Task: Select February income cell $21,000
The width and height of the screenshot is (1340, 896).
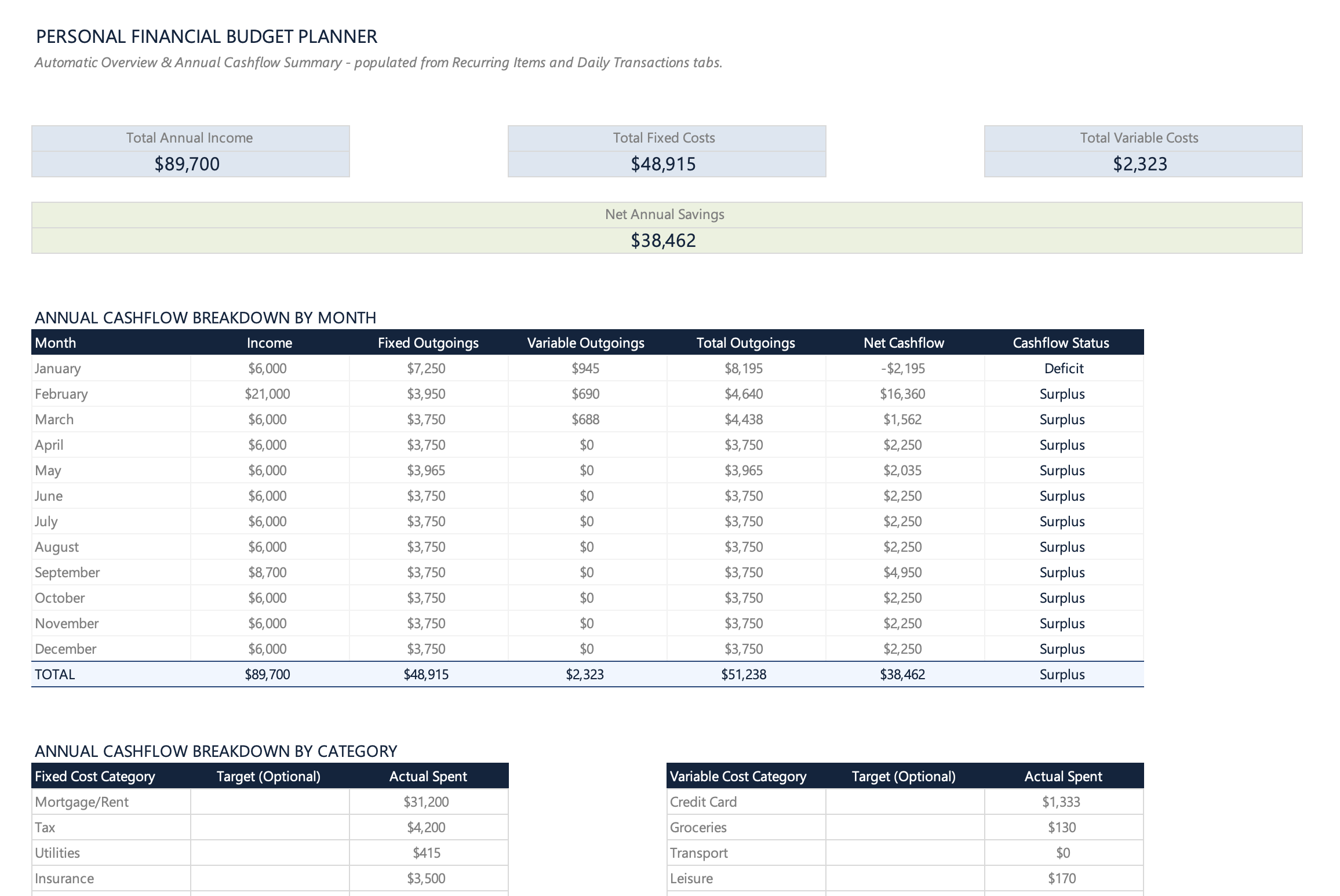Action: pos(270,394)
